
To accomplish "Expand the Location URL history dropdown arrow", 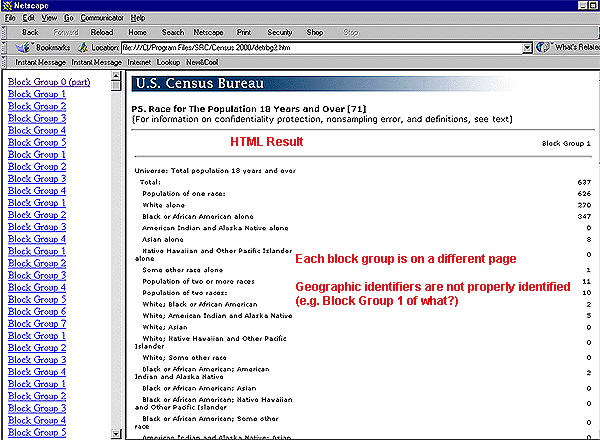I will 529,47.
